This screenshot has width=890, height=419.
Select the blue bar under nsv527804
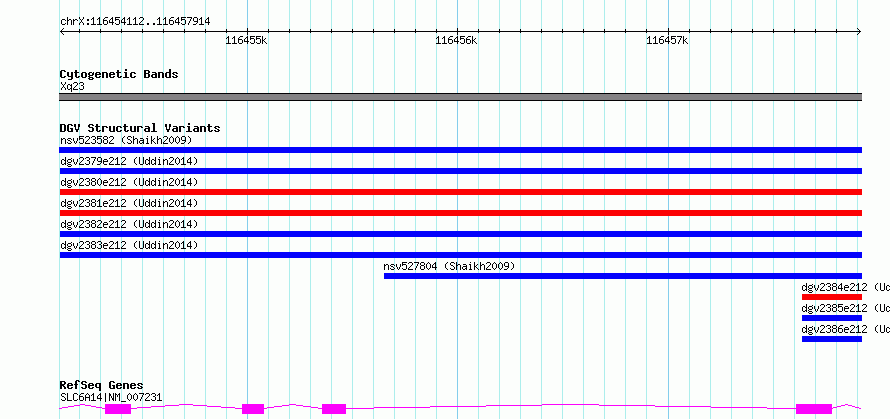[623, 276]
